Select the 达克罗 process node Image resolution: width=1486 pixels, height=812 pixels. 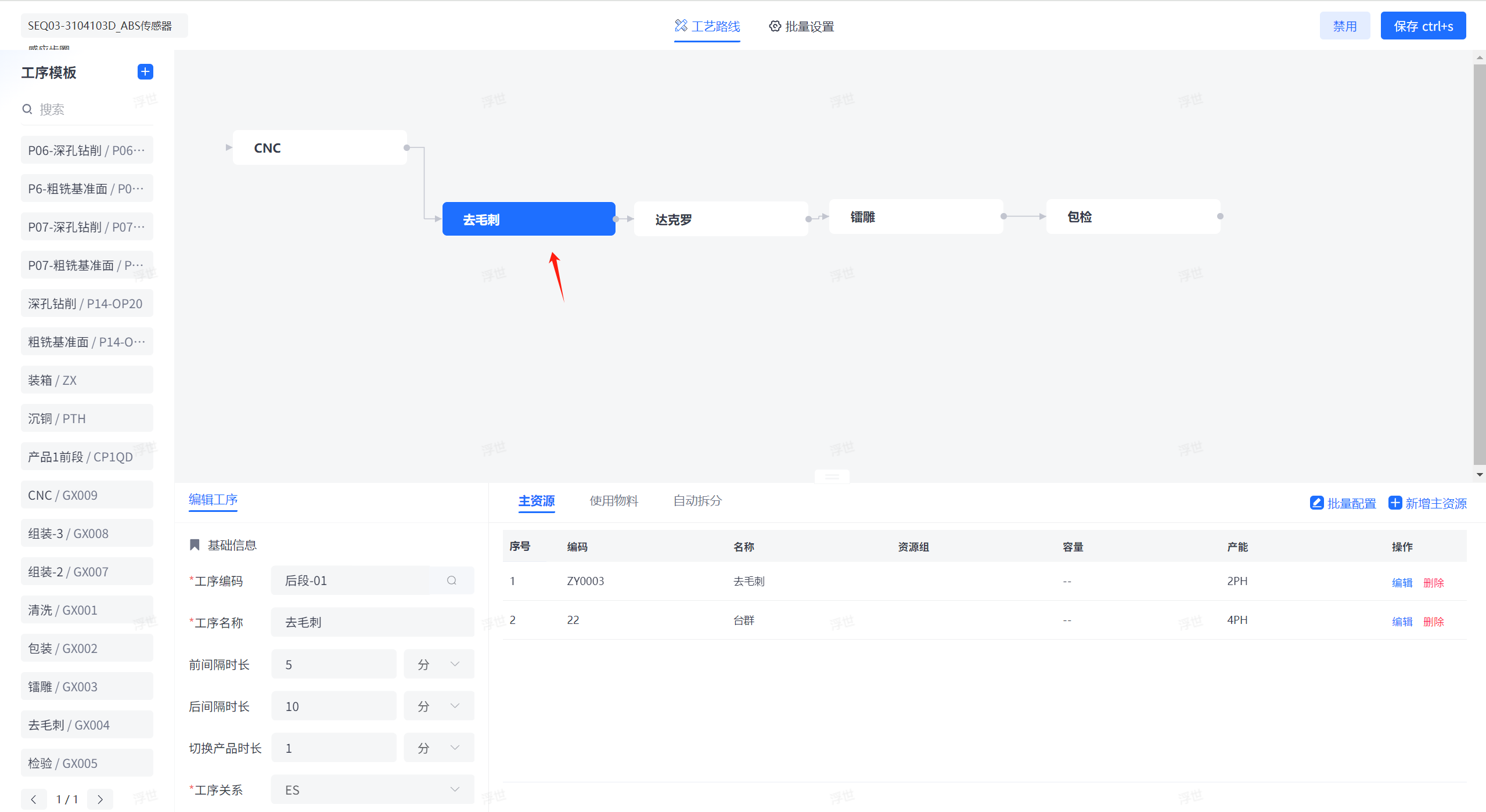[x=720, y=219]
